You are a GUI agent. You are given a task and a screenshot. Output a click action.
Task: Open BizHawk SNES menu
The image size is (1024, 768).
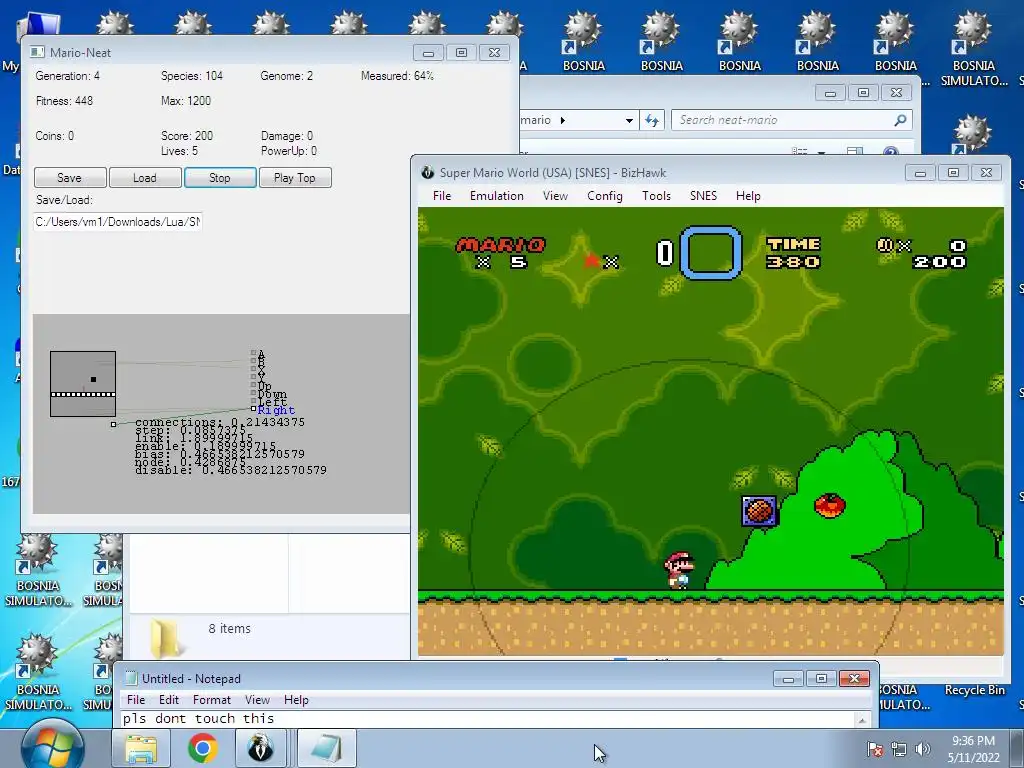tap(703, 196)
